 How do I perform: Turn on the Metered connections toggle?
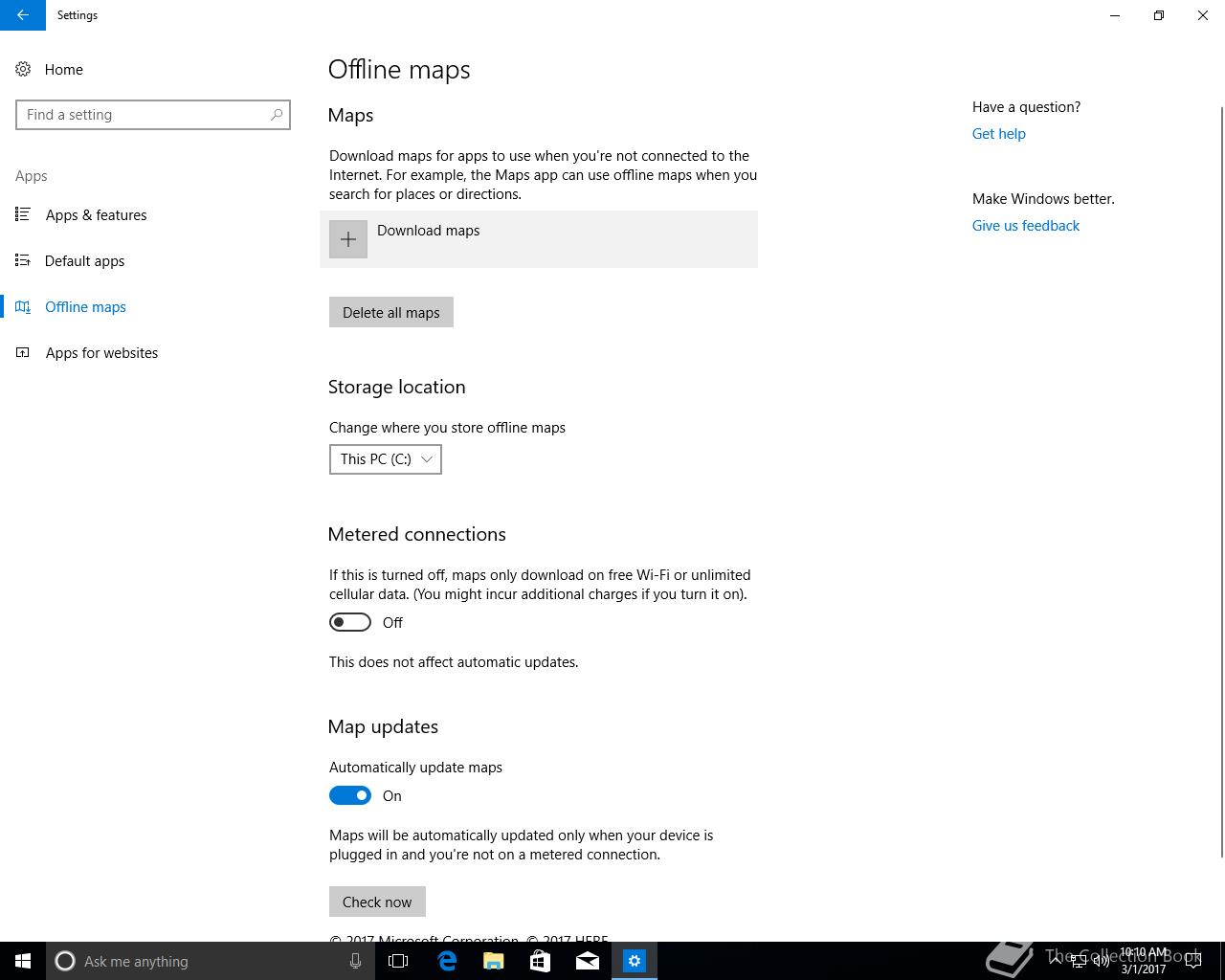click(350, 622)
